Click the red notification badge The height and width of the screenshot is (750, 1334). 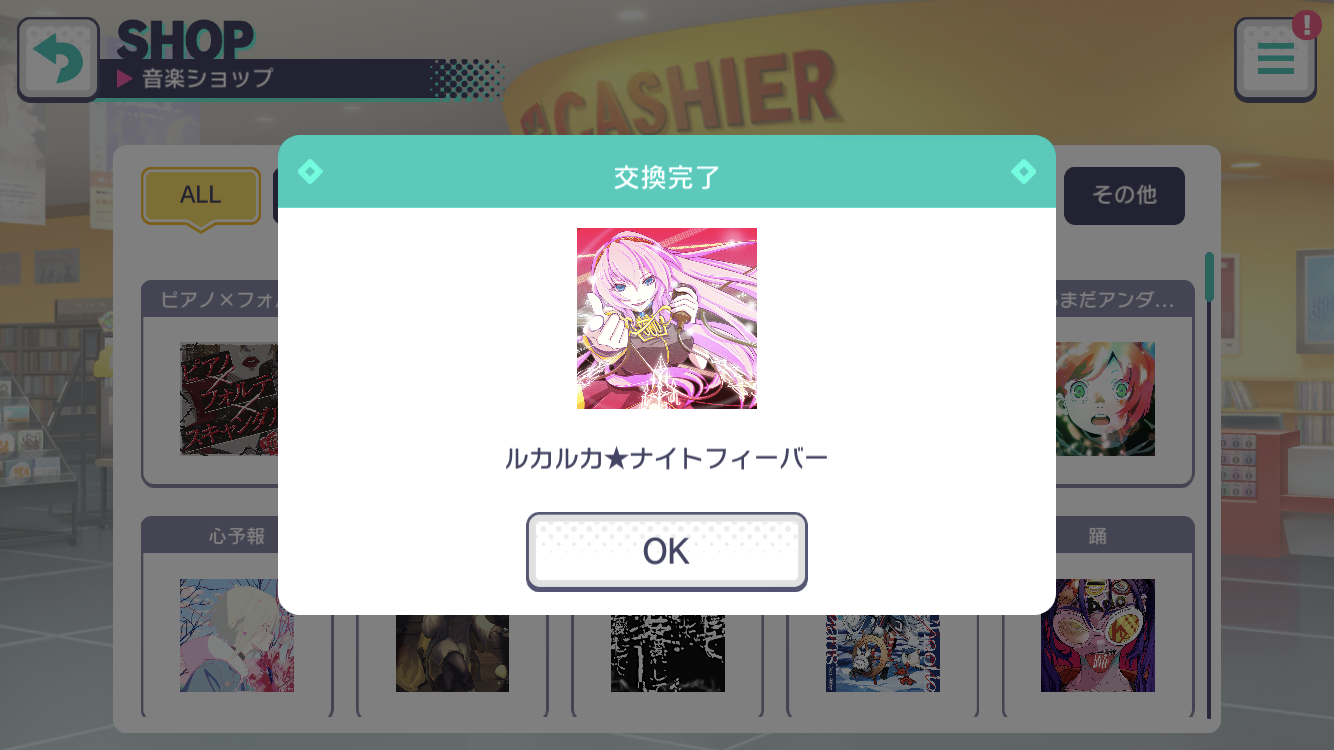[x=1306, y=22]
